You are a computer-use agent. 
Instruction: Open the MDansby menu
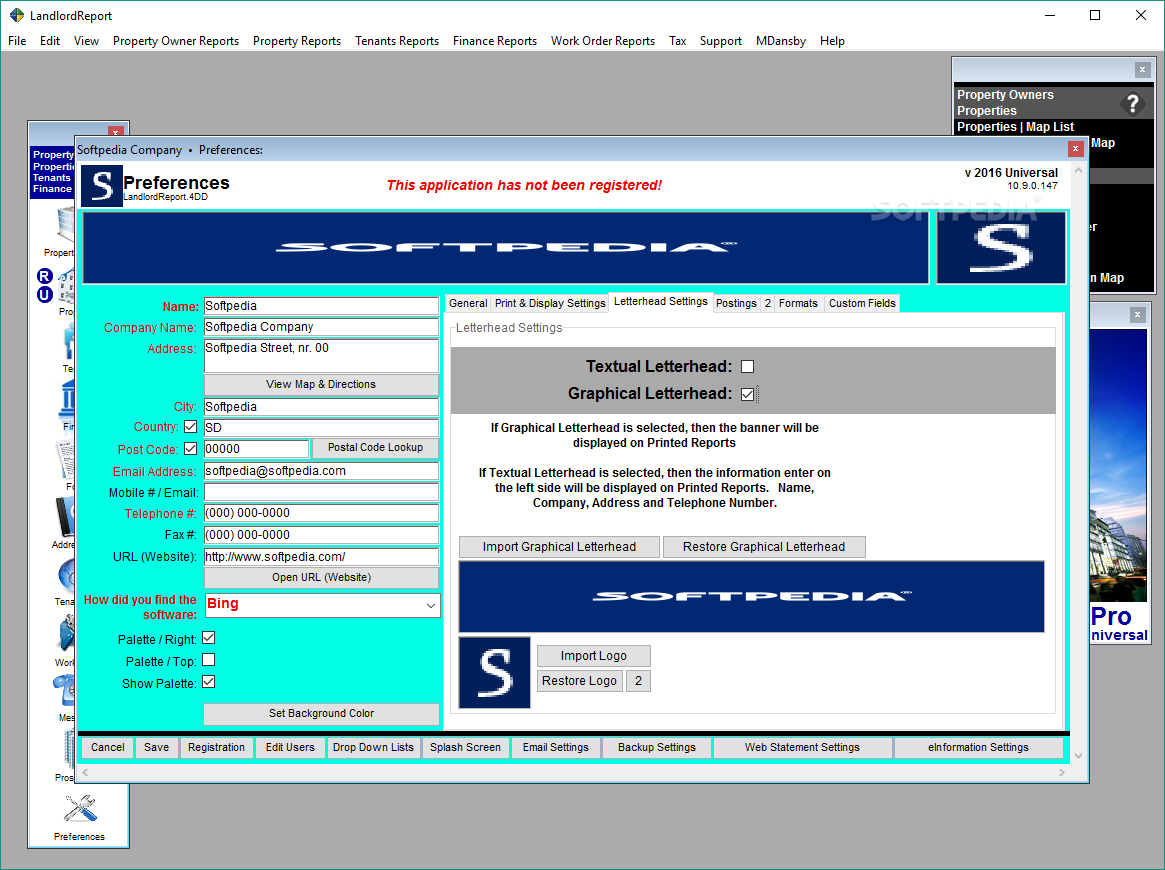click(781, 41)
